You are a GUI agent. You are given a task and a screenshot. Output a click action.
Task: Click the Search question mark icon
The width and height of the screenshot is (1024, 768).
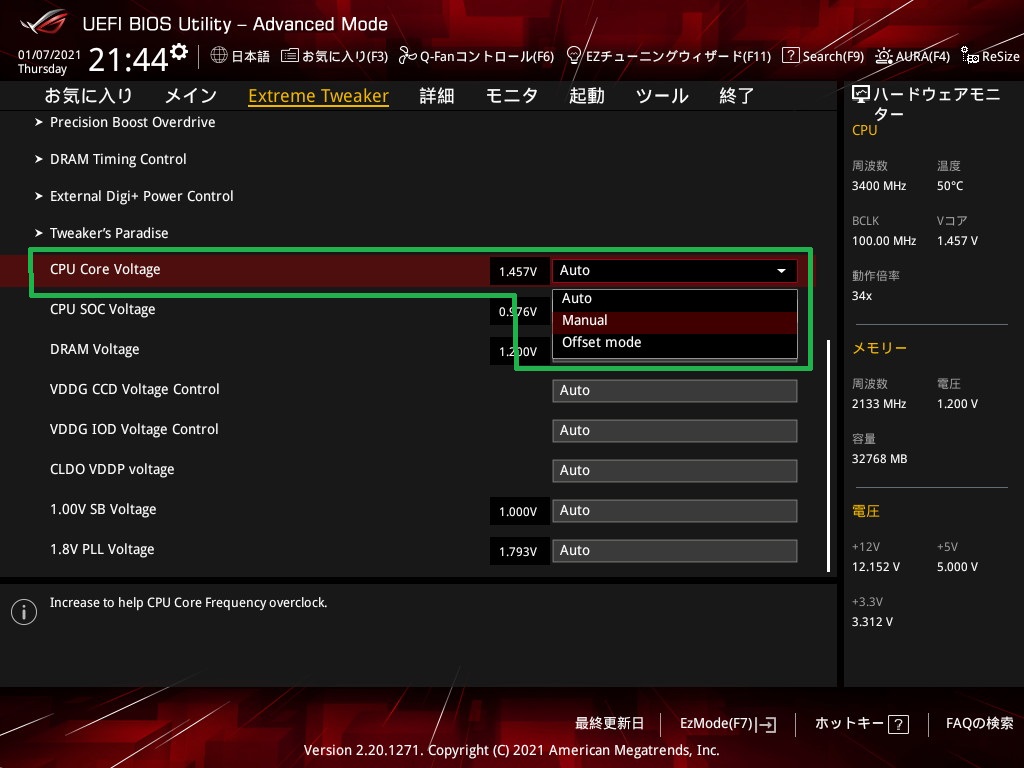790,56
